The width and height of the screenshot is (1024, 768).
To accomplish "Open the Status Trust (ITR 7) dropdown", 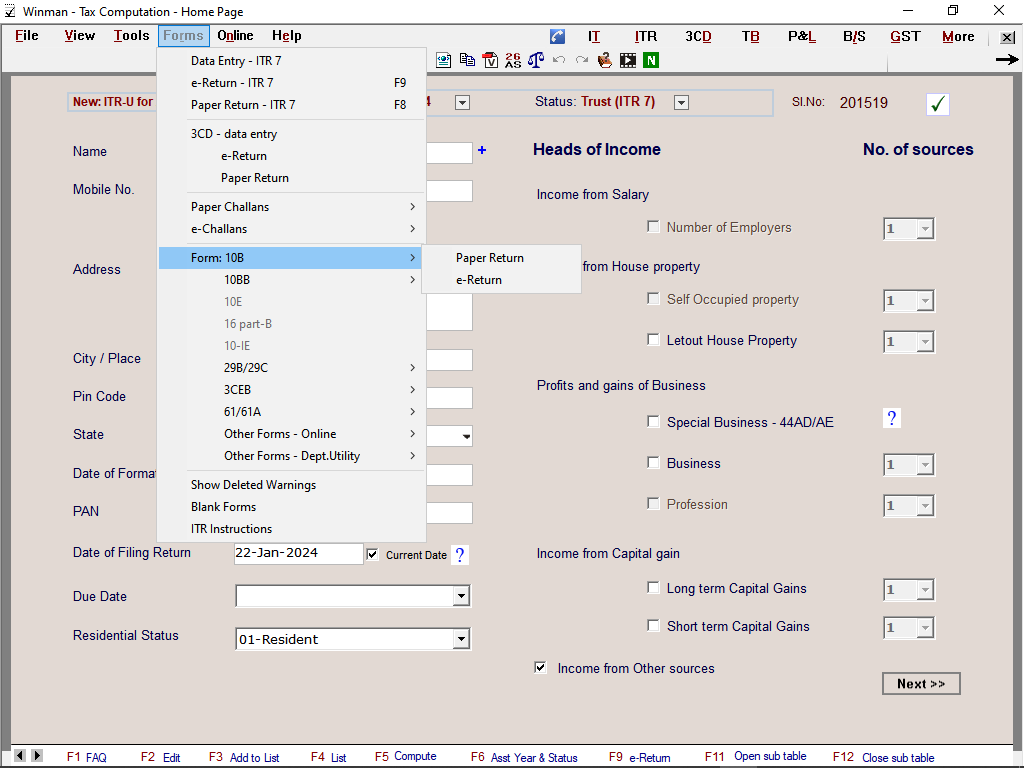I will pos(681,102).
